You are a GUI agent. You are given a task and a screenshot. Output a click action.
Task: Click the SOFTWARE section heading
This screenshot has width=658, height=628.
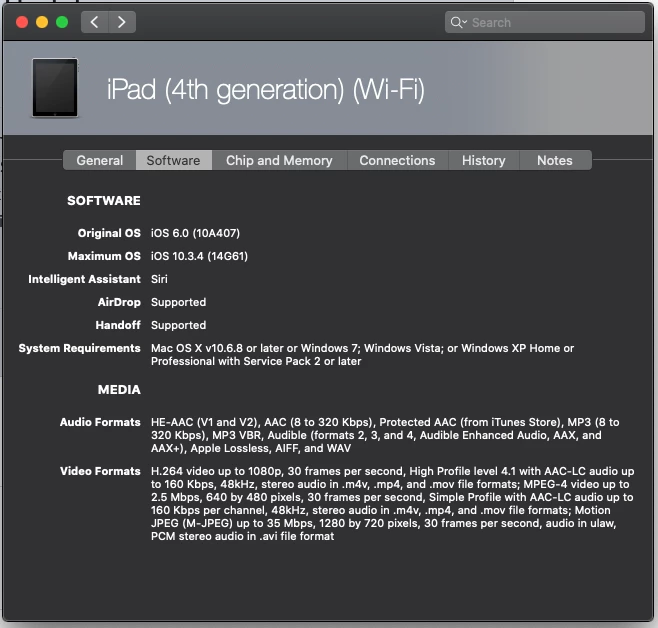pyautogui.click(x=104, y=201)
